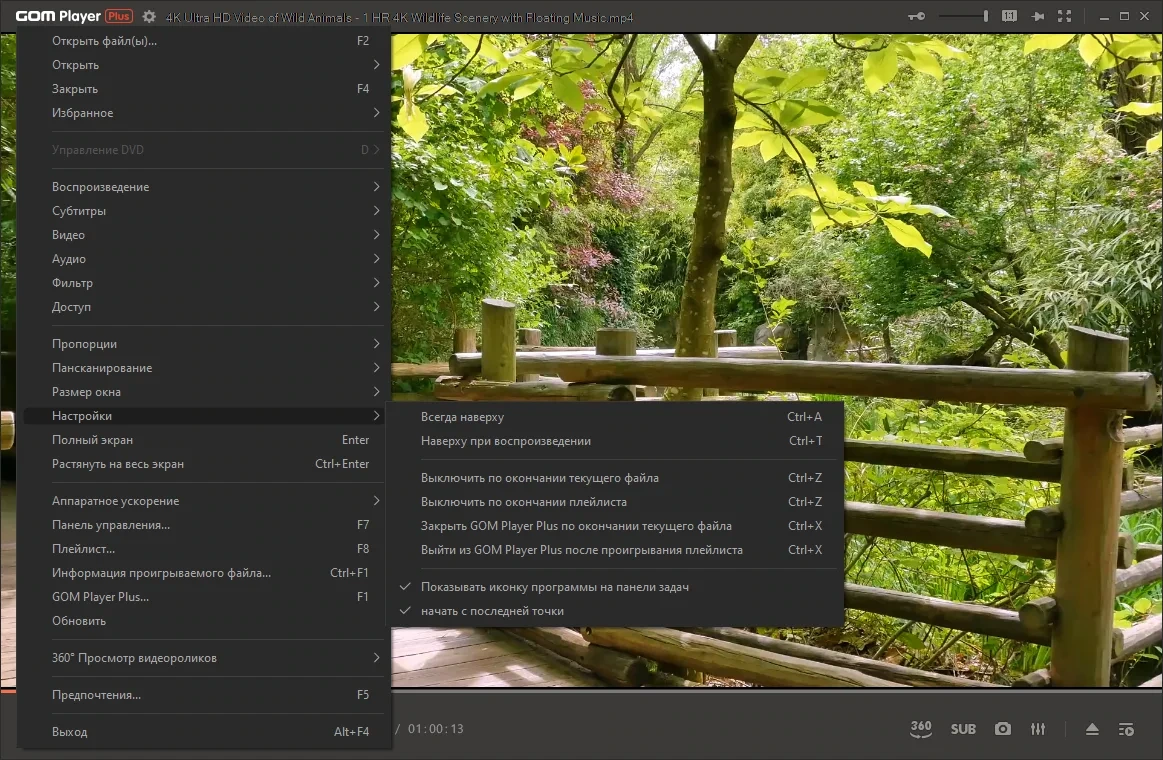Show the playlist icon in bottom bar

[x=1126, y=730]
